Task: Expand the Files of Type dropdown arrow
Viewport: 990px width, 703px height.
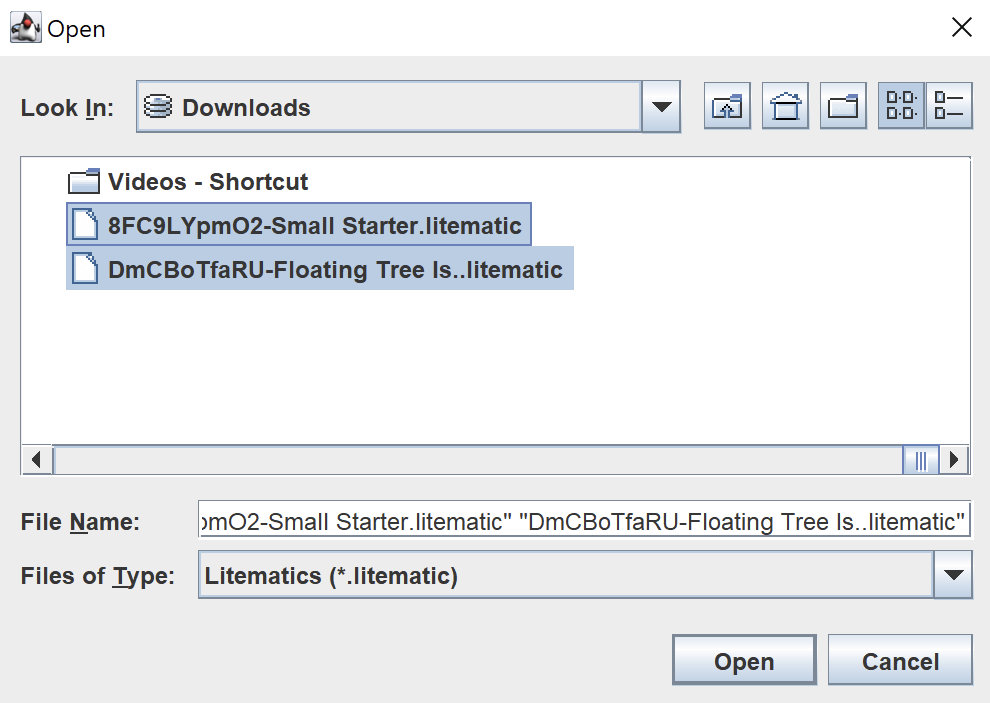Action: [x=952, y=575]
